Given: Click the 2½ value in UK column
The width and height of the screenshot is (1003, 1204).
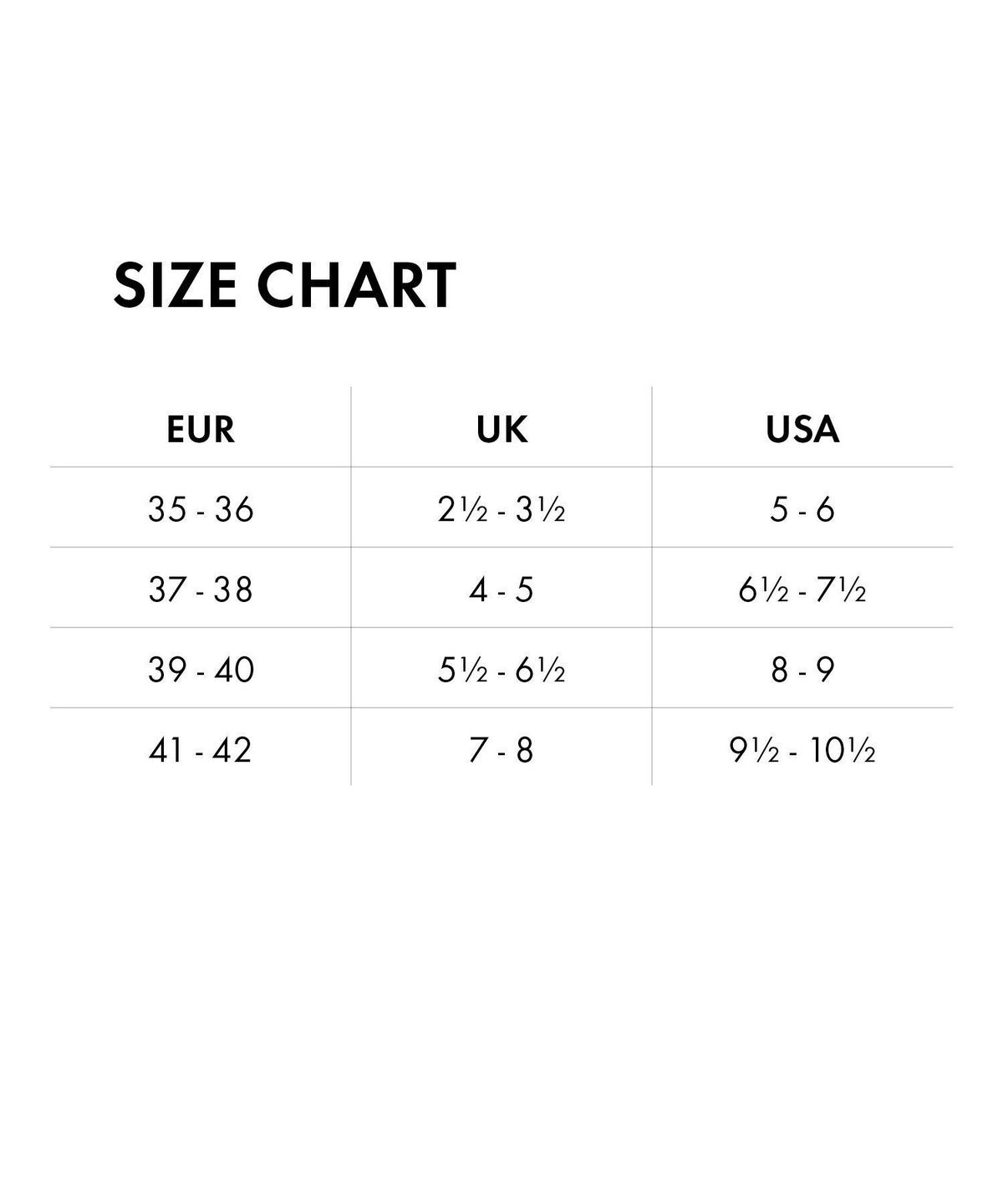Looking at the screenshot, I should pos(456,509).
